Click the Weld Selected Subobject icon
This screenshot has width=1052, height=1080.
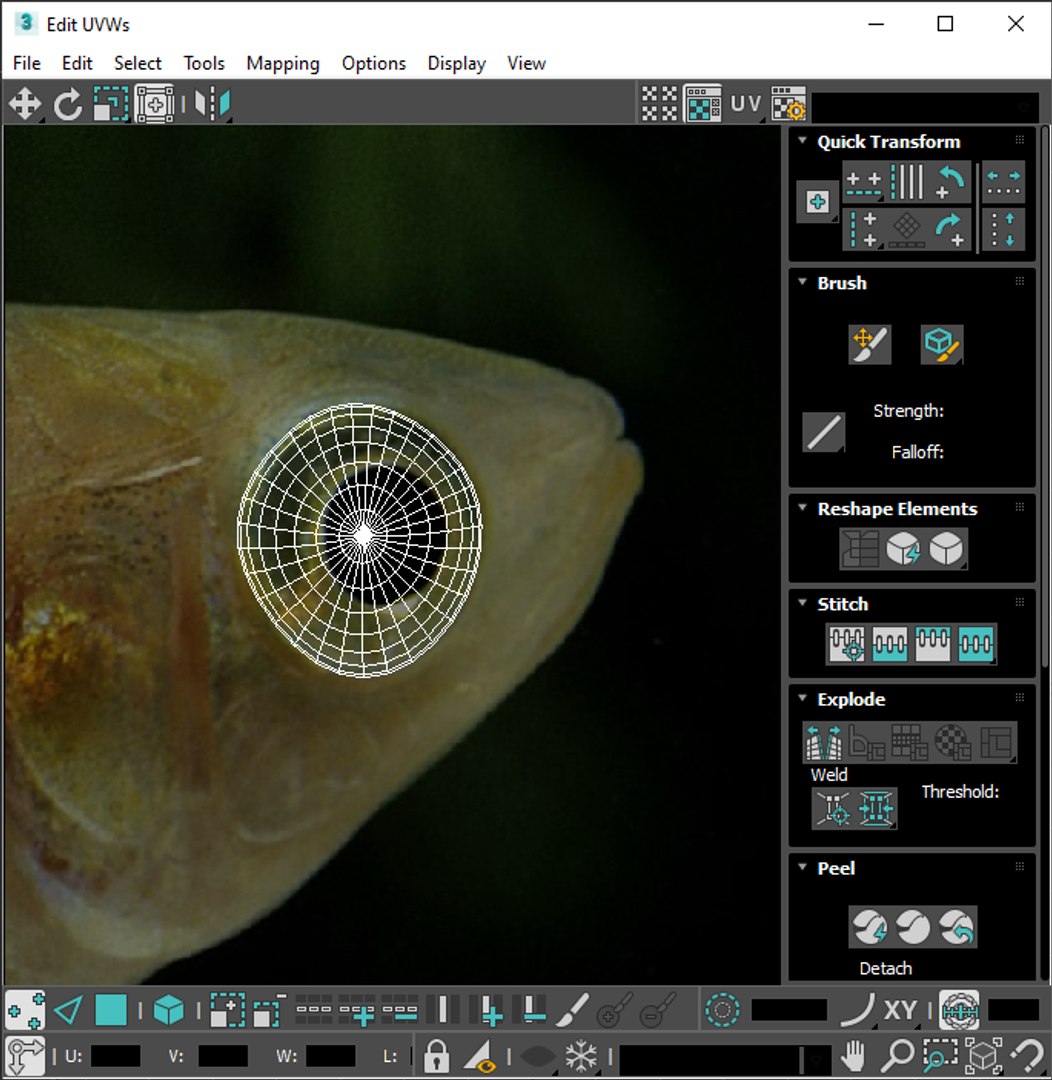coord(876,808)
